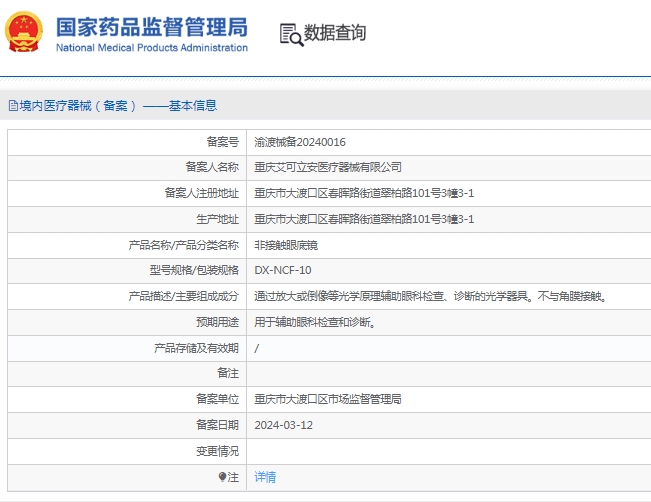The height and width of the screenshot is (502, 651).
Task: Click the 备案日期 label
Action: point(218,425)
